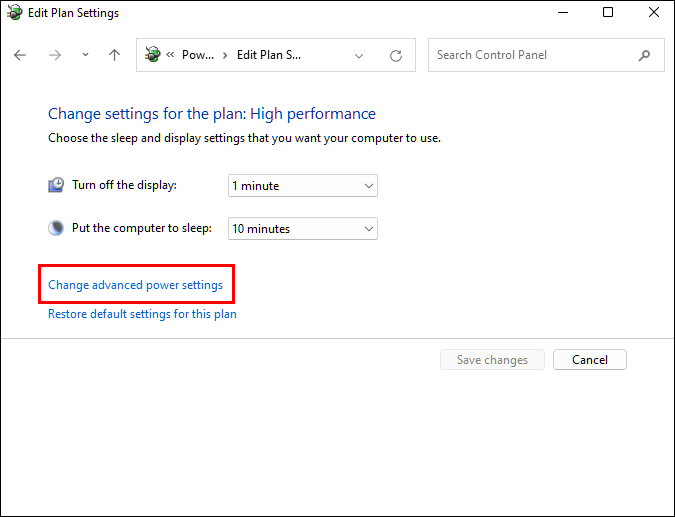Go up one level with Up arrow

point(114,56)
